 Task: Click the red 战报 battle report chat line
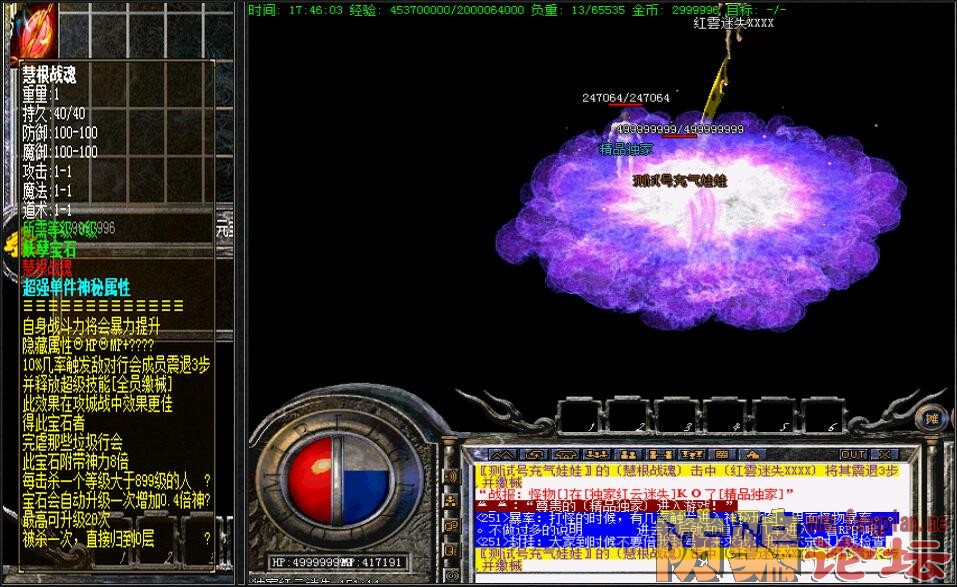click(x=635, y=494)
